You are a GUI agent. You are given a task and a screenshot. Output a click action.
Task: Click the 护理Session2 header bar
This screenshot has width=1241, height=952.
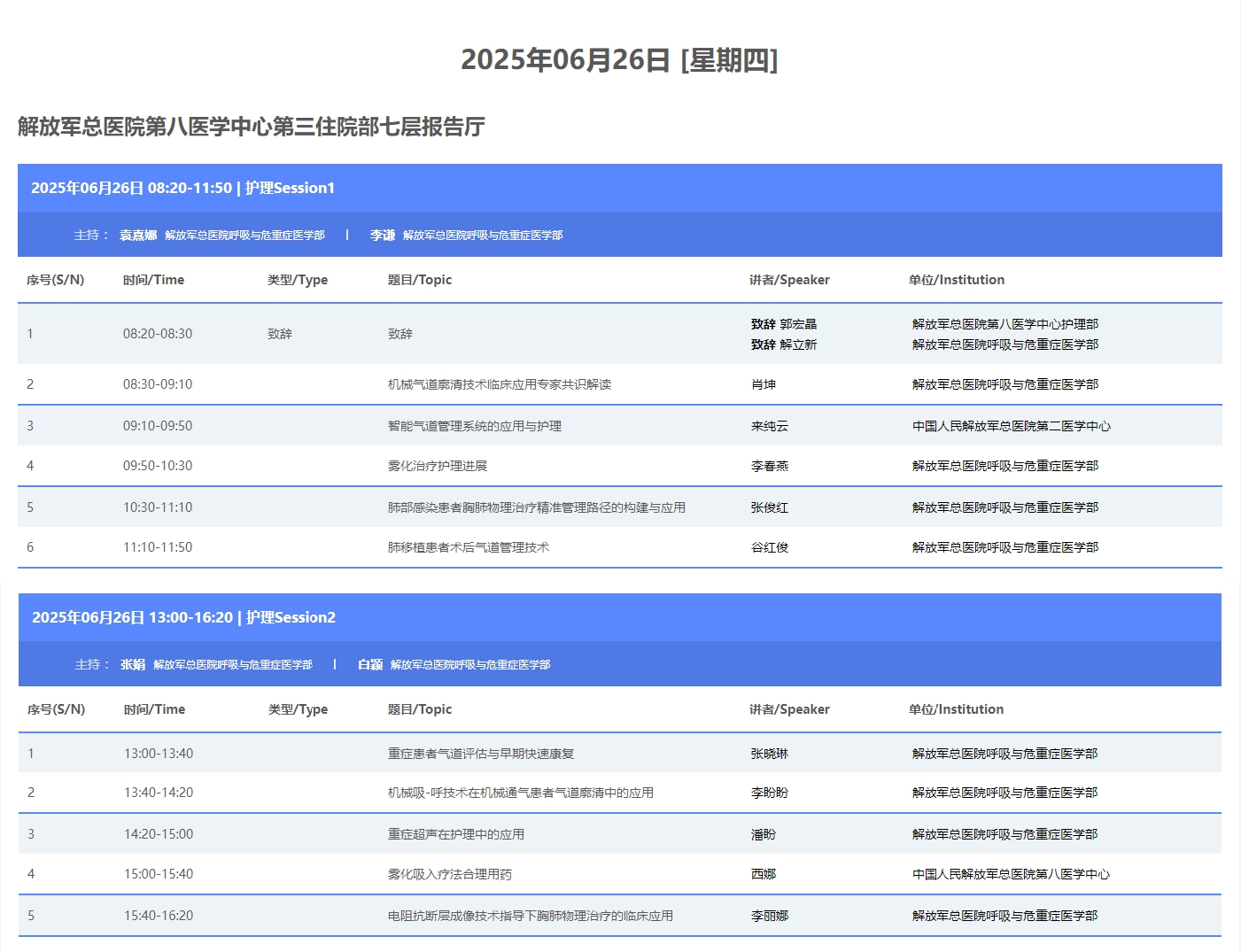click(x=620, y=617)
